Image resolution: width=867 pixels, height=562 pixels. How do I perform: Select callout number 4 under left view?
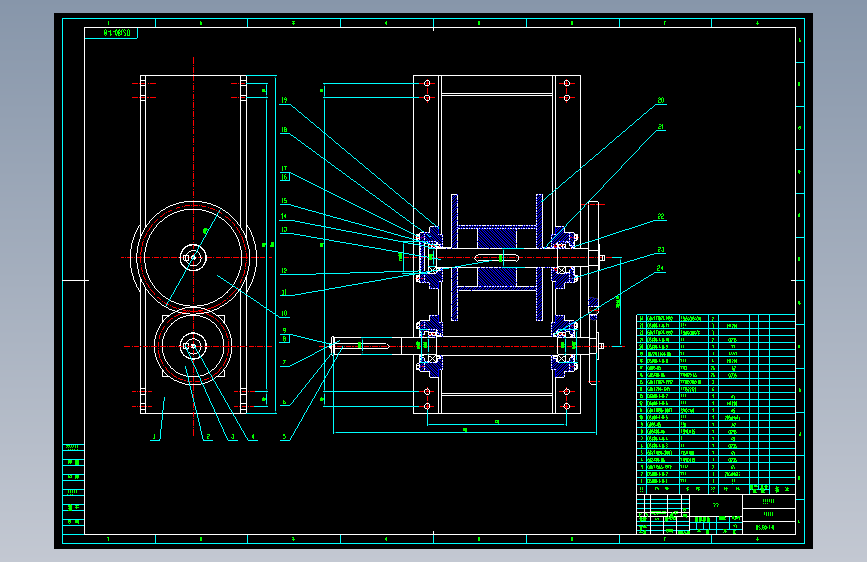pyautogui.click(x=253, y=437)
